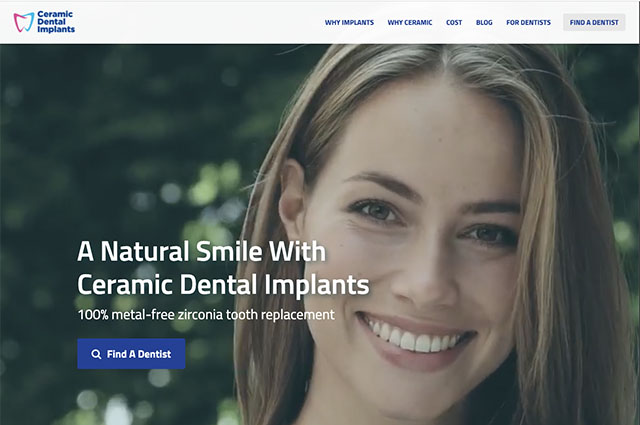Click the A Natural Smile With heading line
The height and width of the screenshot is (425, 640).
click(x=202, y=251)
